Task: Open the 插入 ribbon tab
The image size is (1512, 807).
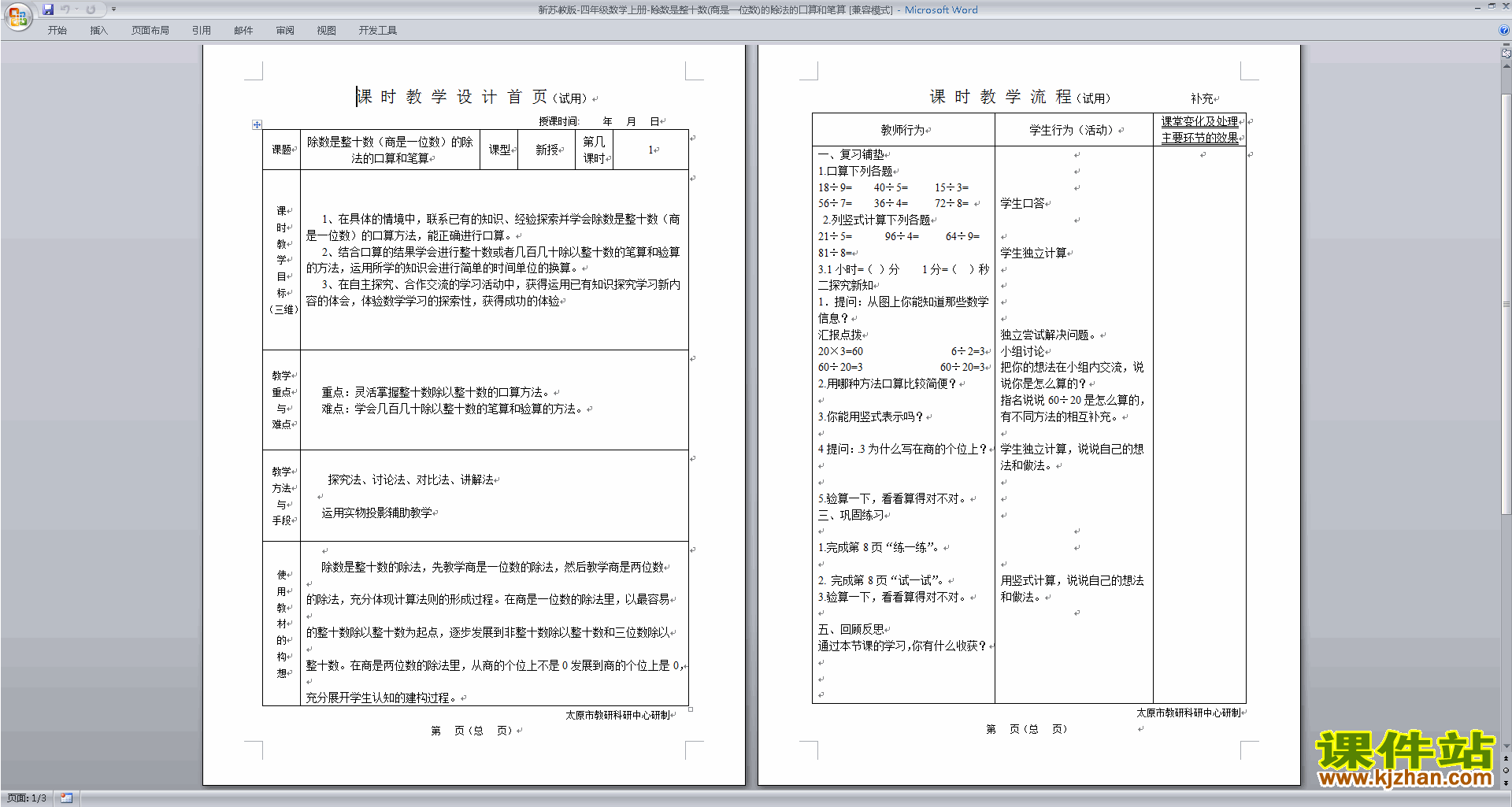Action: [98, 31]
